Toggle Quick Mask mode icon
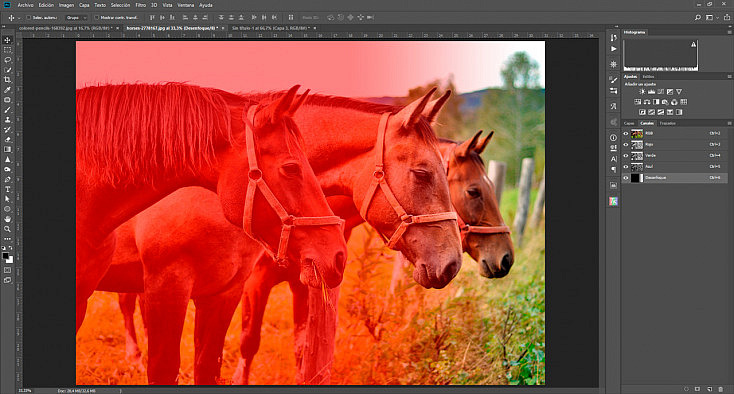This screenshot has width=734, height=394. (7, 270)
